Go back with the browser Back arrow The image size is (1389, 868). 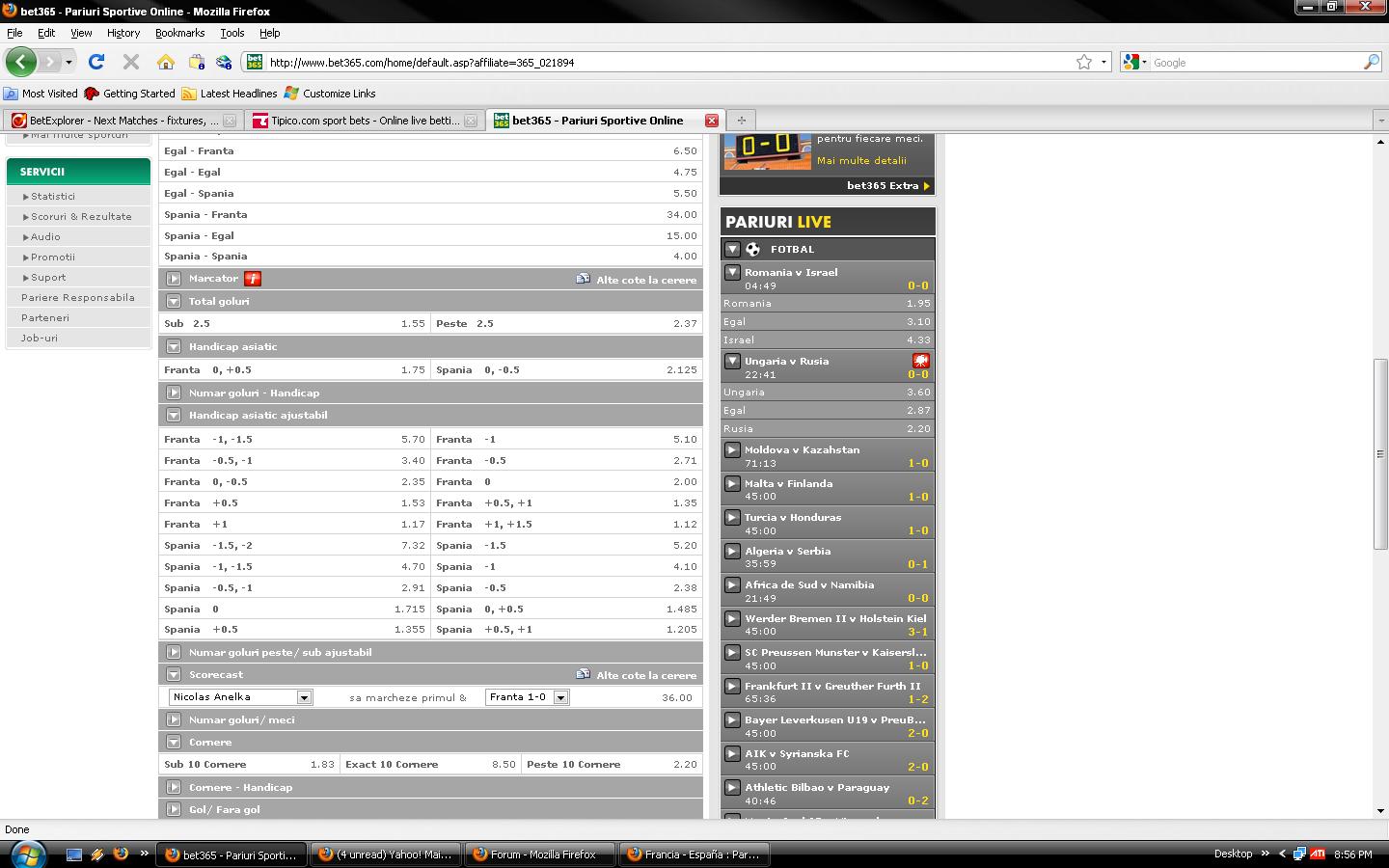coord(20,62)
